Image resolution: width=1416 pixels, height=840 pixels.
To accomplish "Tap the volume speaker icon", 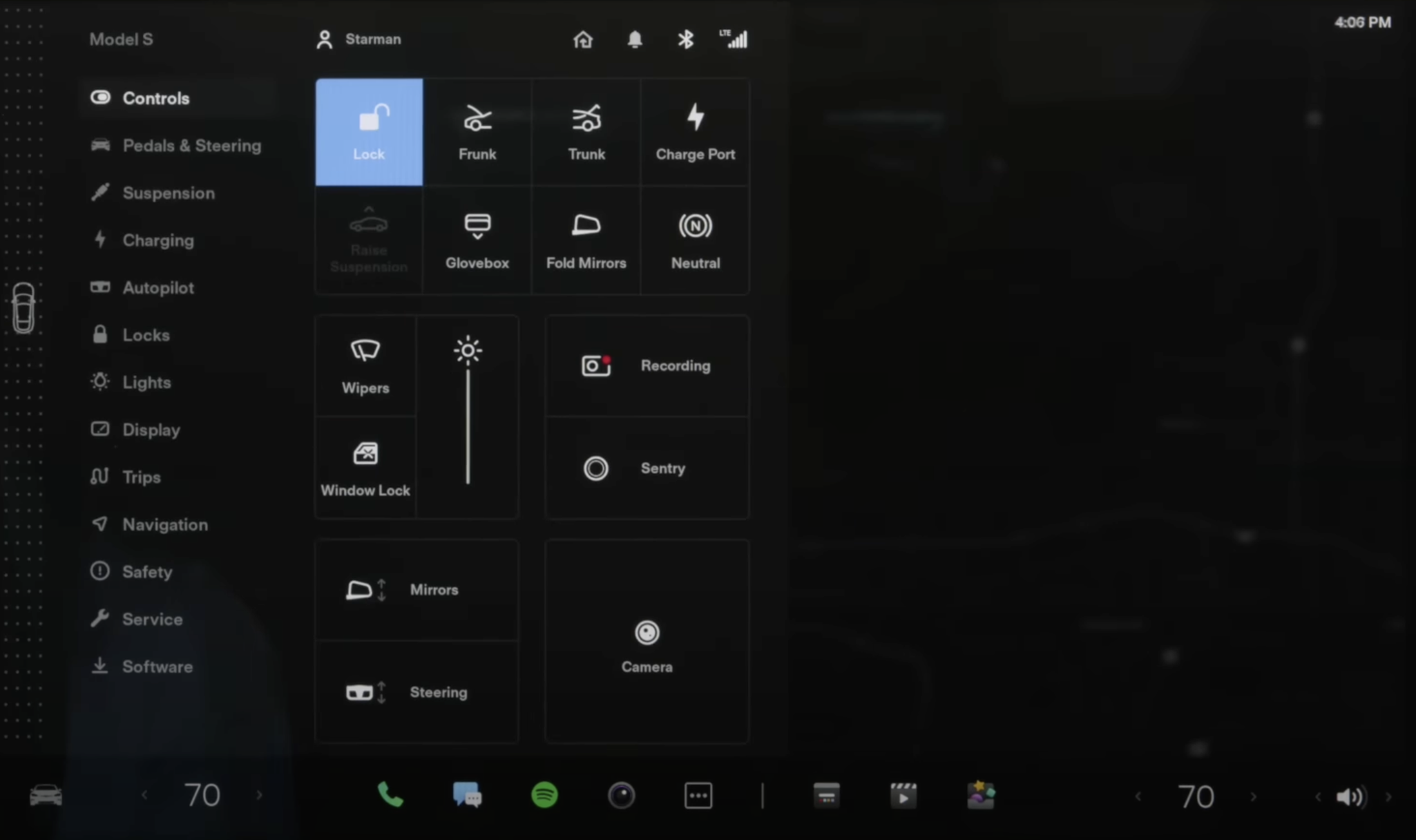I will point(1352,797).
